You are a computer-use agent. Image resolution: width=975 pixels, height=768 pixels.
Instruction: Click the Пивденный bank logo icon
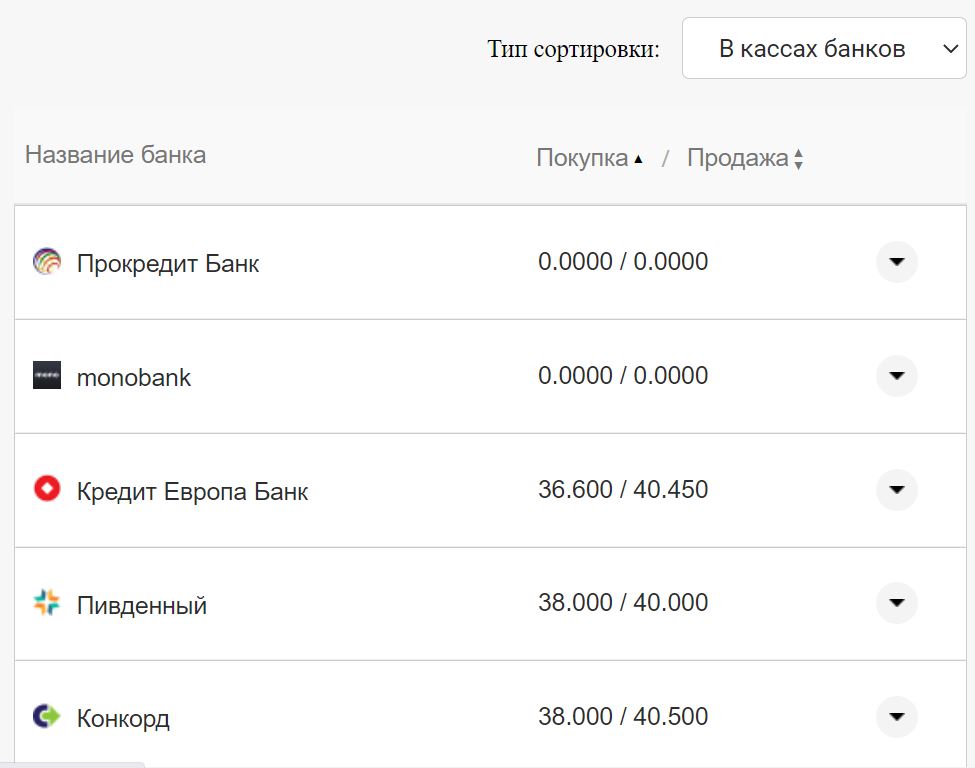click(48, 604)
